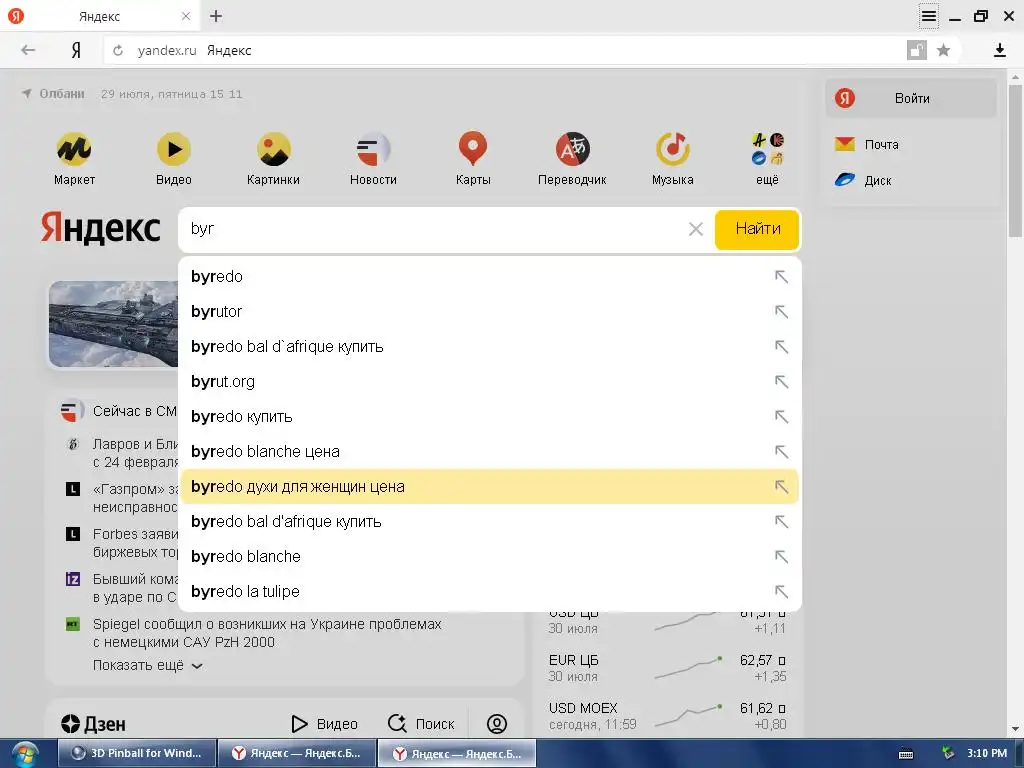1024x768 pixels.
Task: Click the spaceship promo thumbnail
Action: click(x=113, y=324)
